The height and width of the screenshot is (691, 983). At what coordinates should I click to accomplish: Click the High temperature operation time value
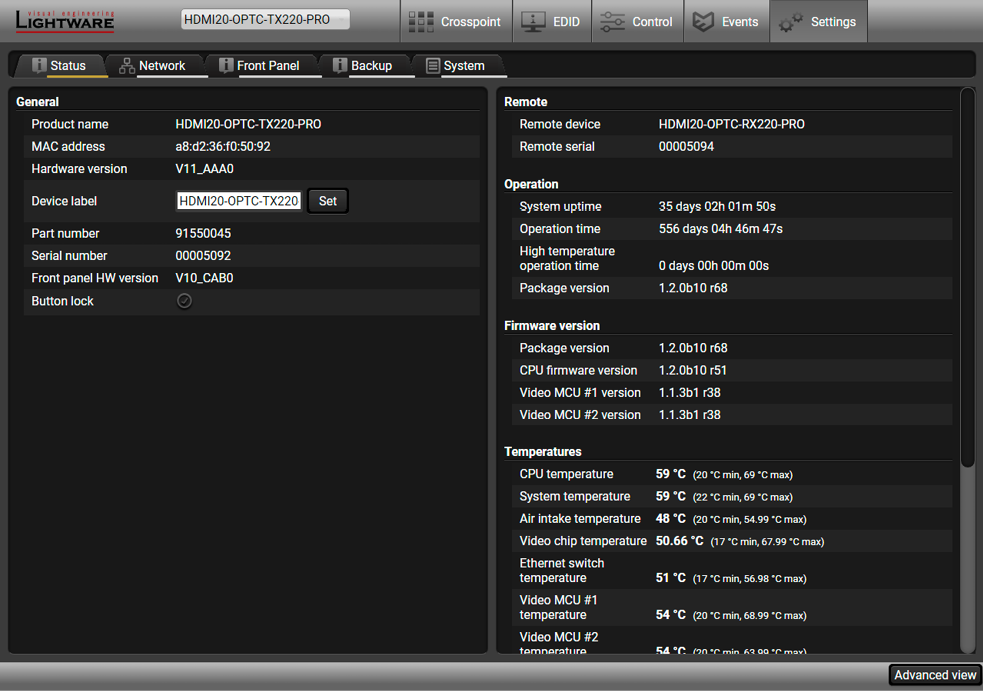[x=713, y=266]
